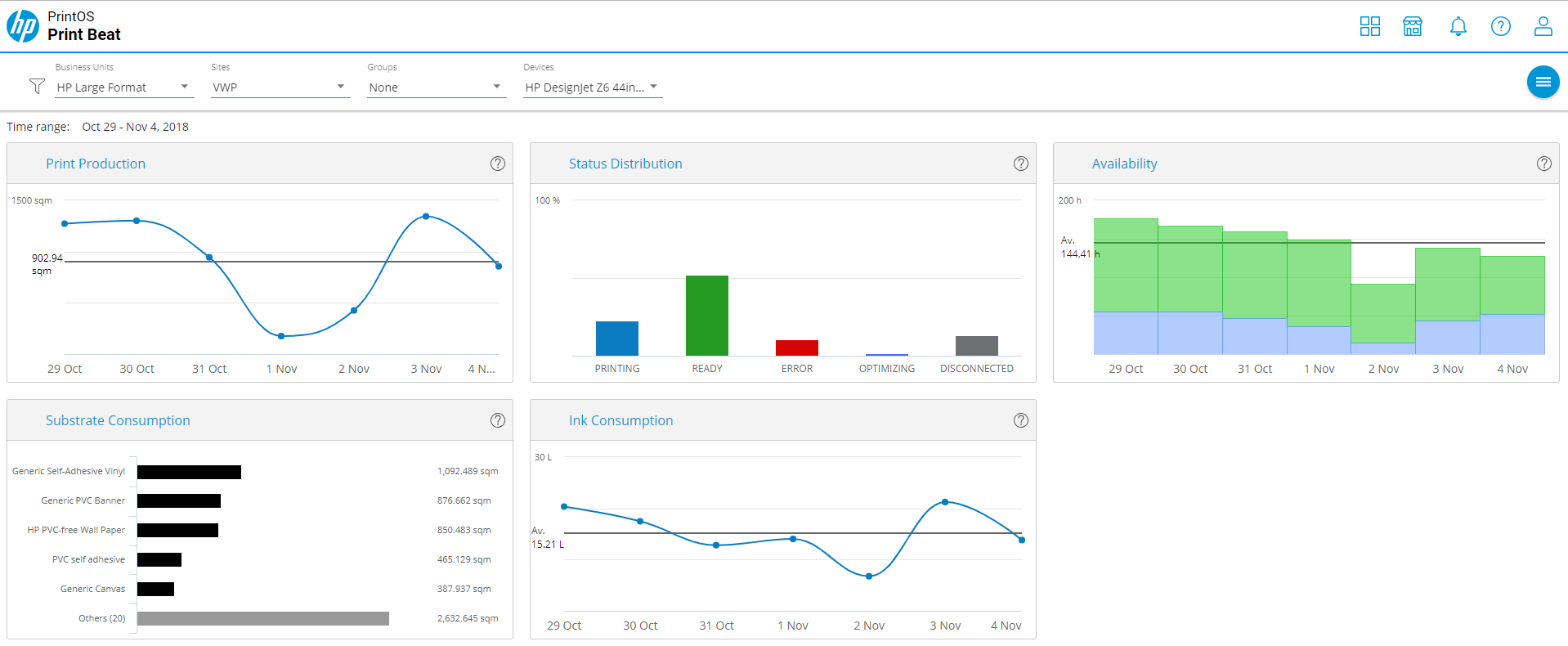Click the 3 Nov point on Print Production
Viewport: 1568px width, 646px height.
(x=426, y=217)
